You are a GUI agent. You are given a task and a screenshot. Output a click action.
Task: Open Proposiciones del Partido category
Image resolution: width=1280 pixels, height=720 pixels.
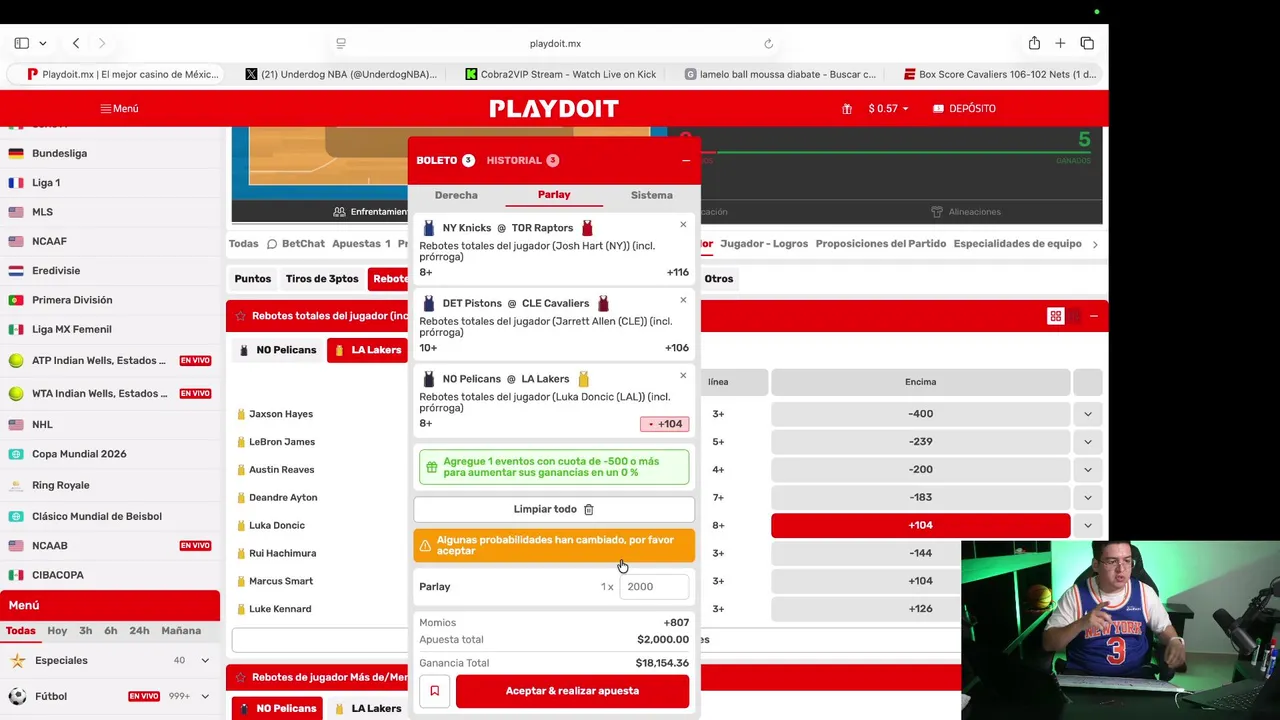coord(880,243)
